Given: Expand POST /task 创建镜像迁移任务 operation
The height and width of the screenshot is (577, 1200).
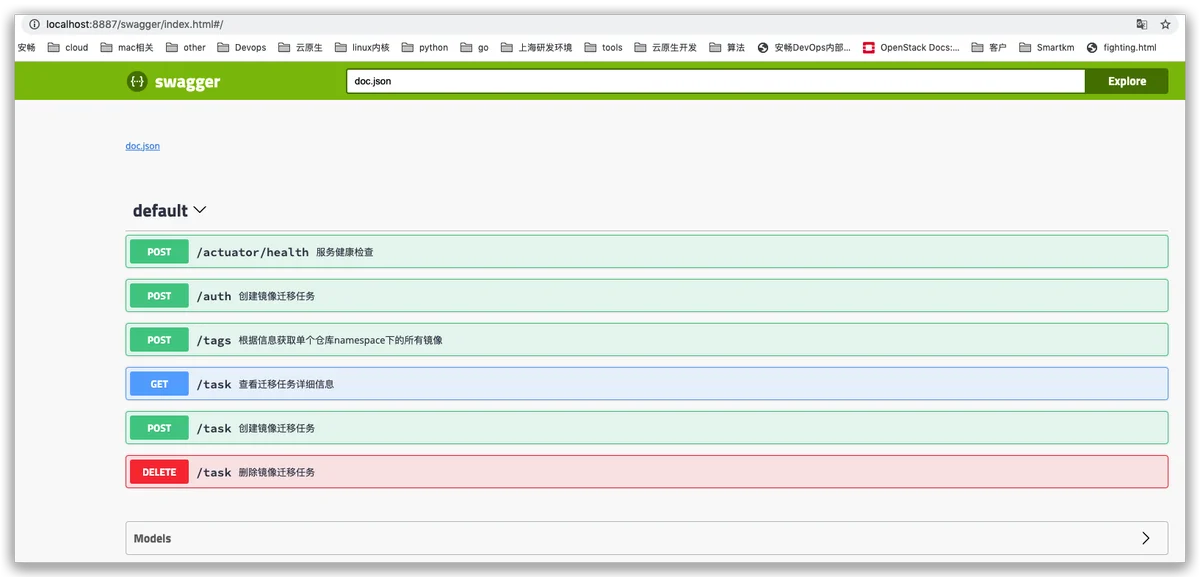Looking at the screenshot, I should [647, 428].
